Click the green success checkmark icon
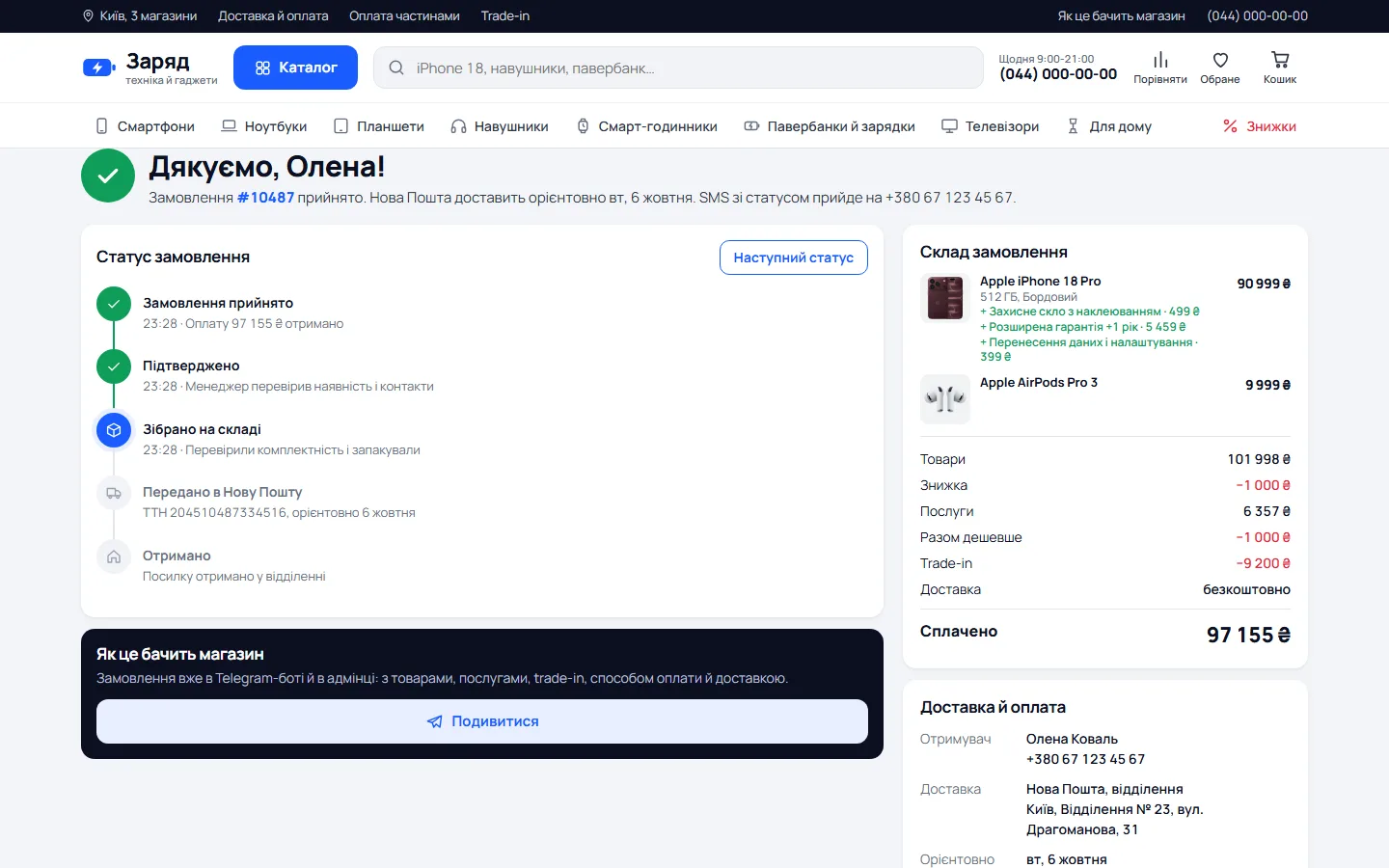Viewport: 1389px width, 868px height. point(108,176)
